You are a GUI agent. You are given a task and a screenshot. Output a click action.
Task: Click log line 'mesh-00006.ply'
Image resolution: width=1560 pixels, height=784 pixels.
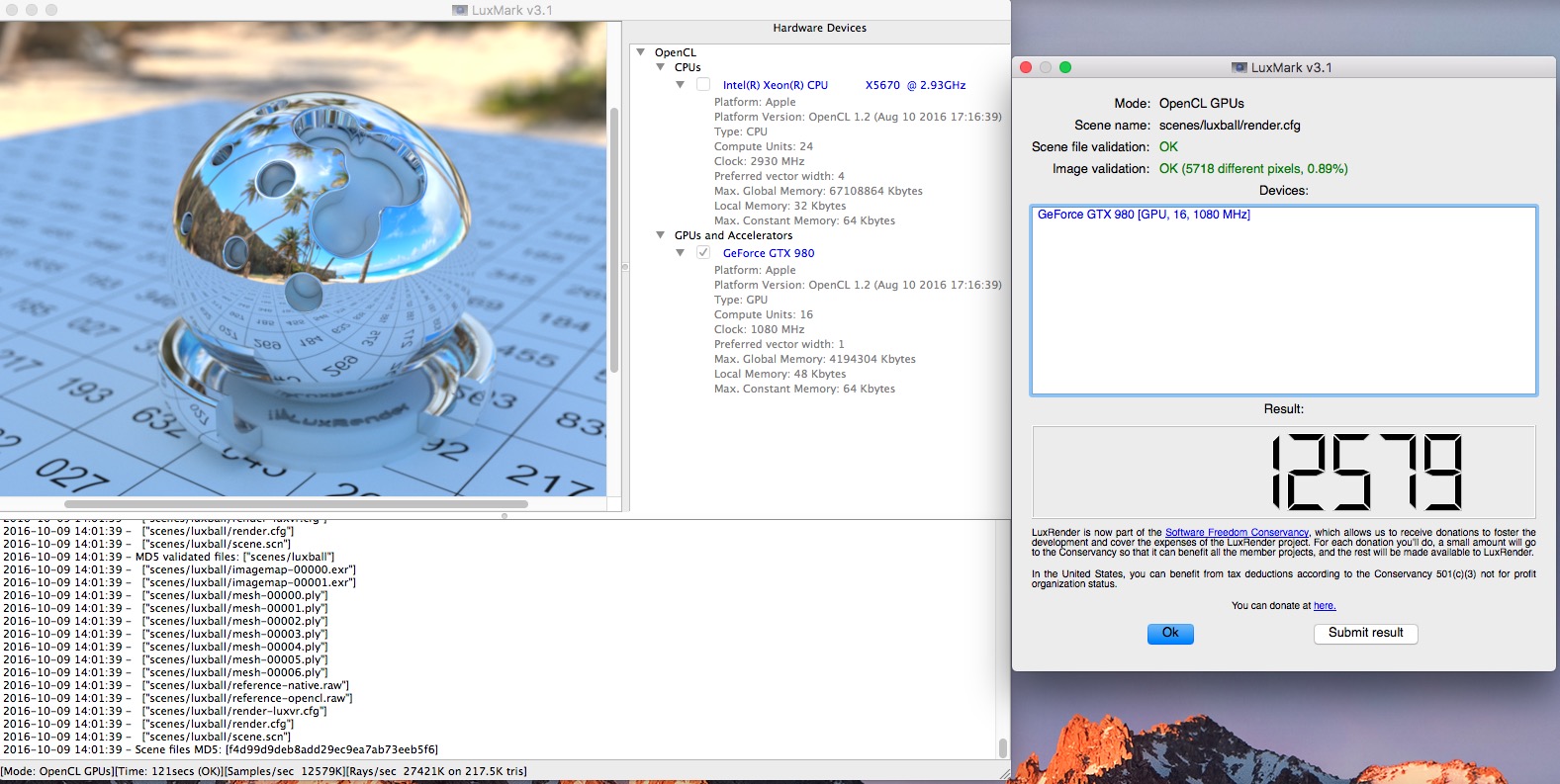click(165, 672)
